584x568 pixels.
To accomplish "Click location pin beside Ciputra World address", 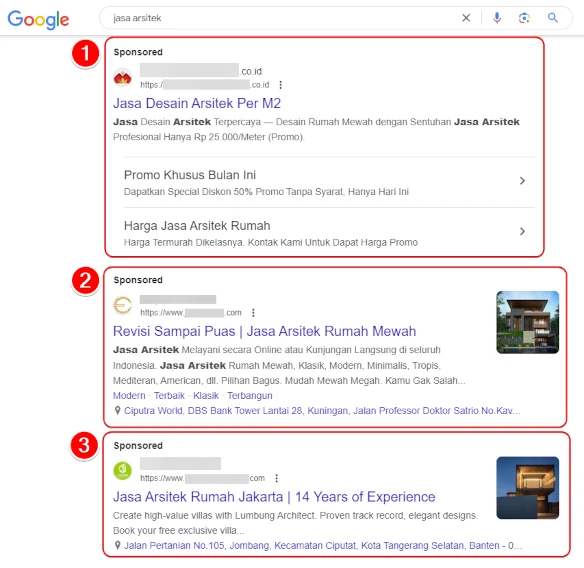I will (x=117, y=410).
